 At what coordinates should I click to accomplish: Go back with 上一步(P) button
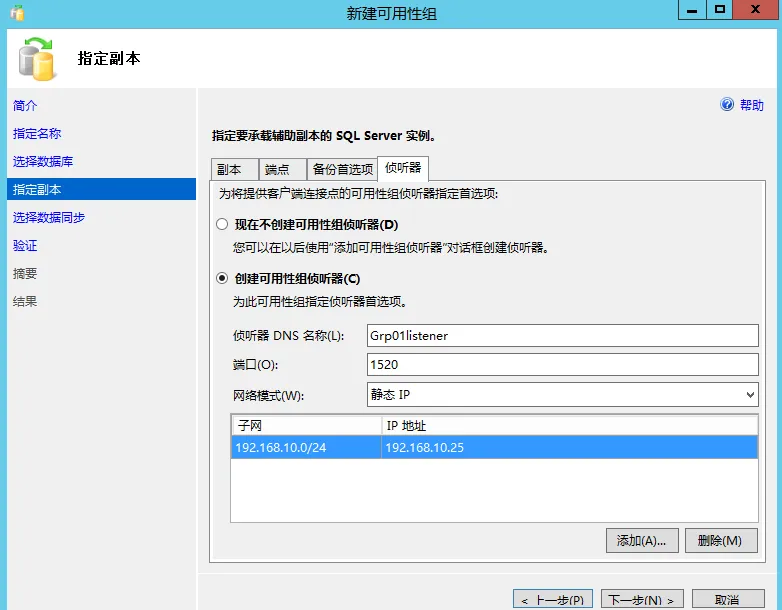coord(553,600)
